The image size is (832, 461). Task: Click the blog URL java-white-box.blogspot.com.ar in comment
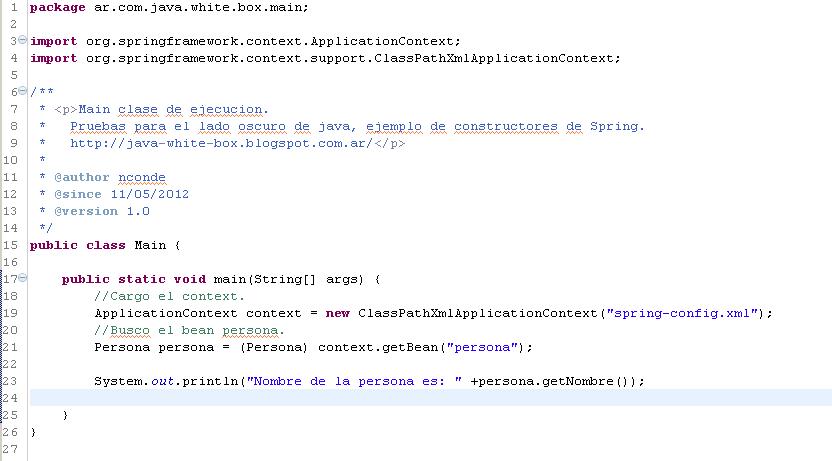tap(221, 143)
